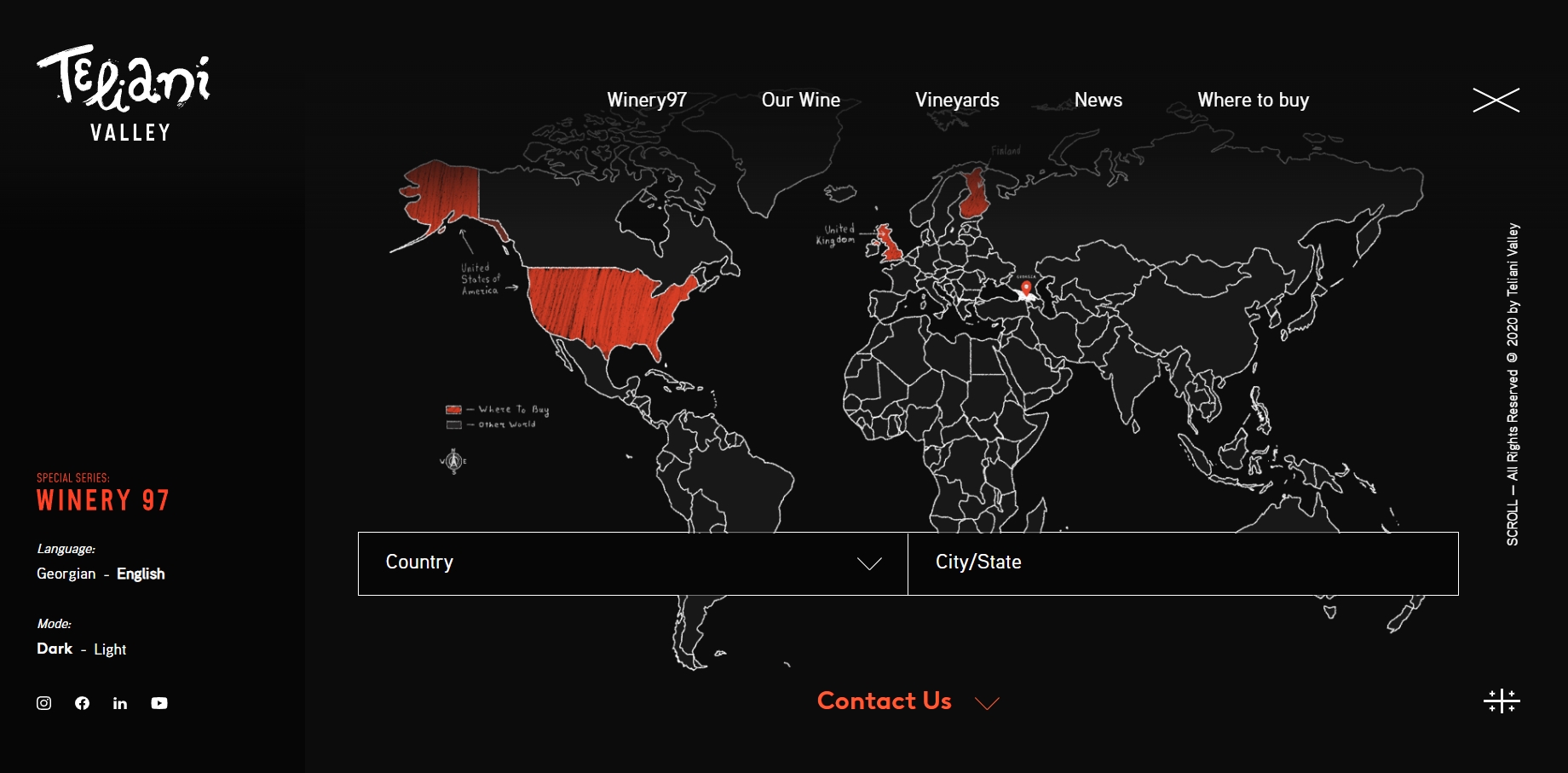Open the Winery97 menu item
The image size is (1568, 773).
[x=647, y=100]
